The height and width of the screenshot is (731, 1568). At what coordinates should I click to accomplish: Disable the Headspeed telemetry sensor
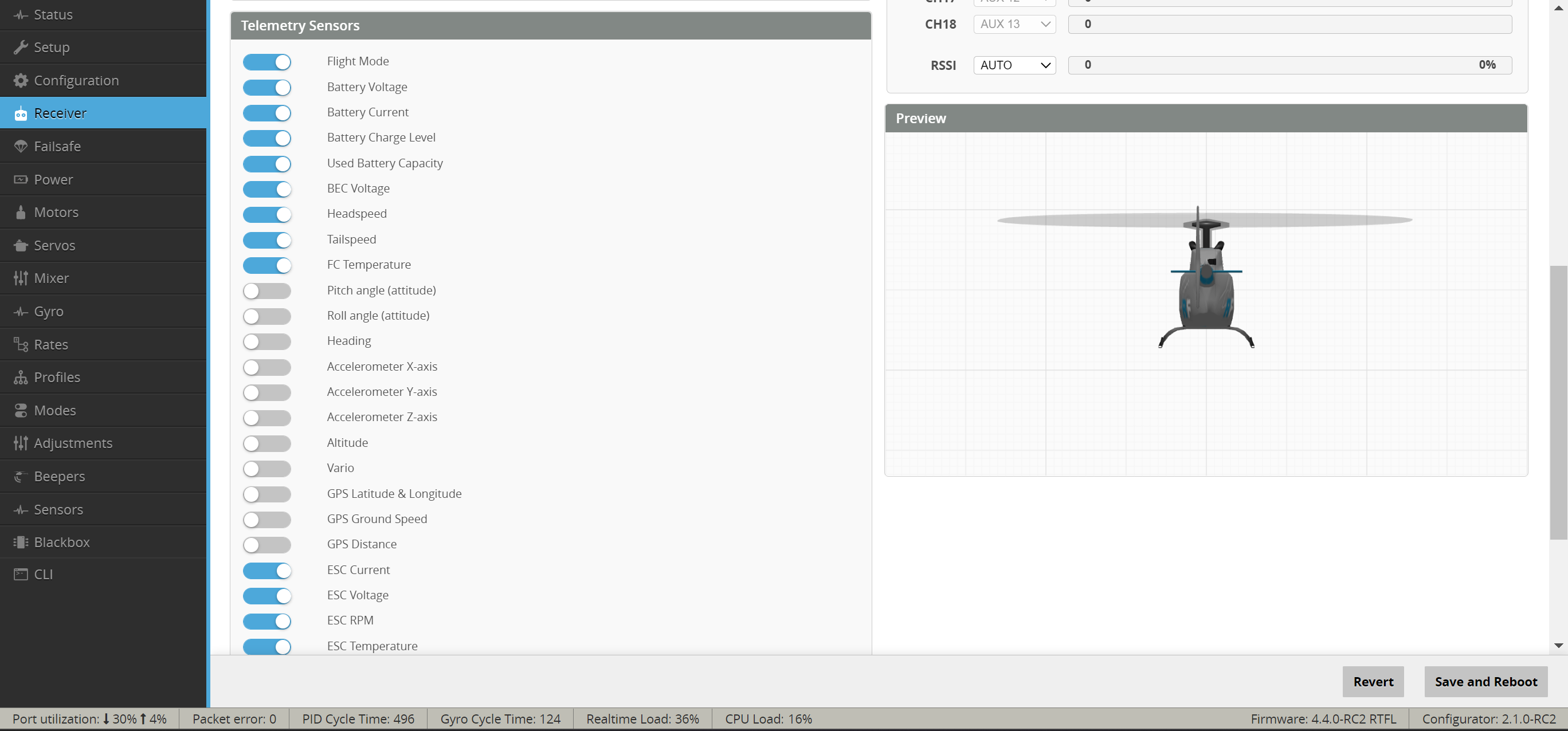click(x=267, y=213)
